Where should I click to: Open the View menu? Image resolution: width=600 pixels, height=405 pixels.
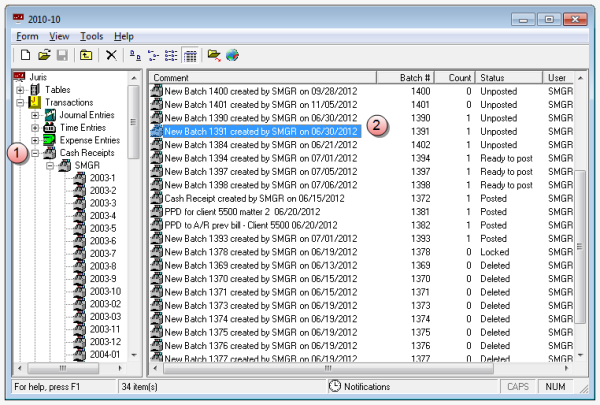tap(59, 36)
